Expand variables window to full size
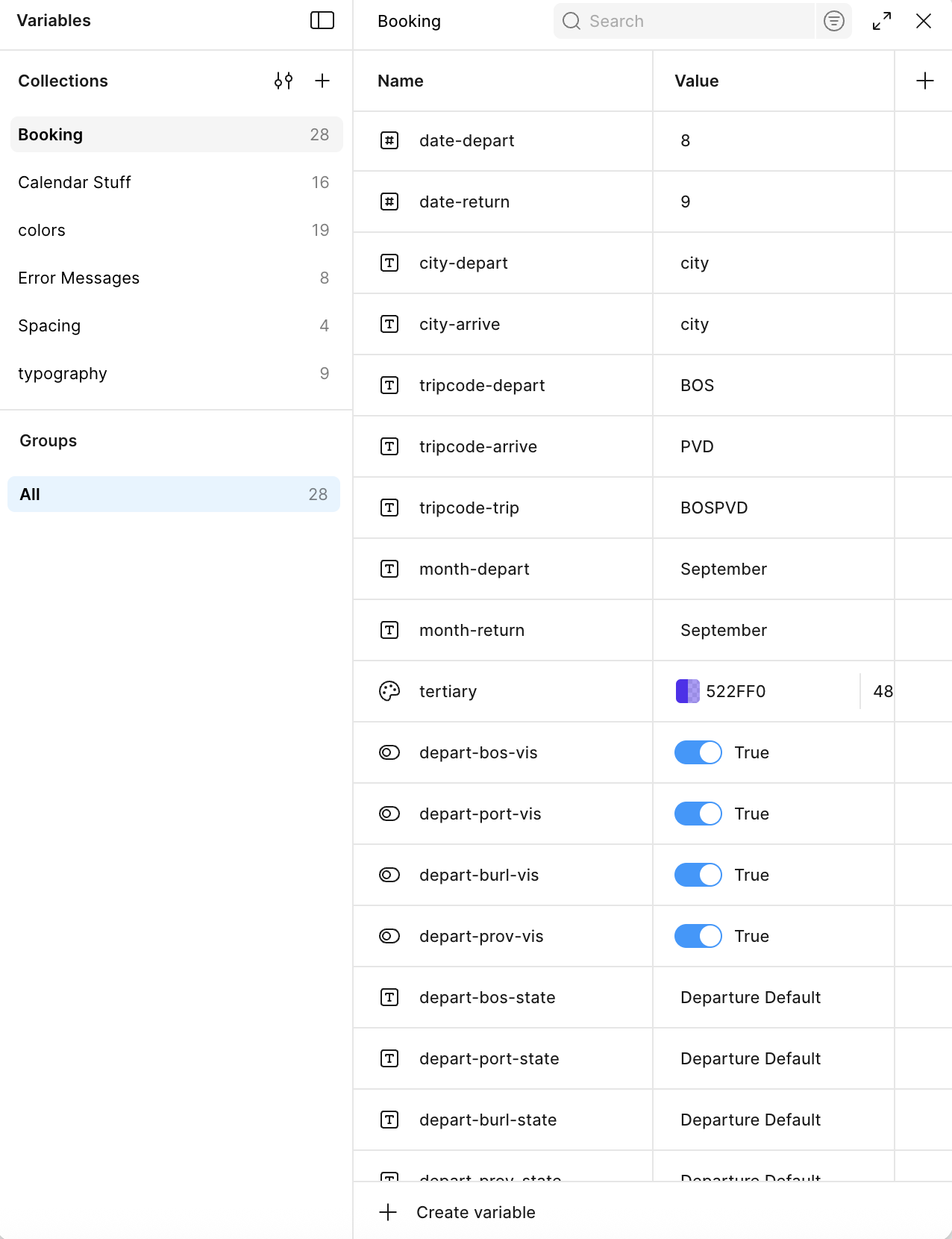This screenshot has height=1239, width=952. [881, 21]
